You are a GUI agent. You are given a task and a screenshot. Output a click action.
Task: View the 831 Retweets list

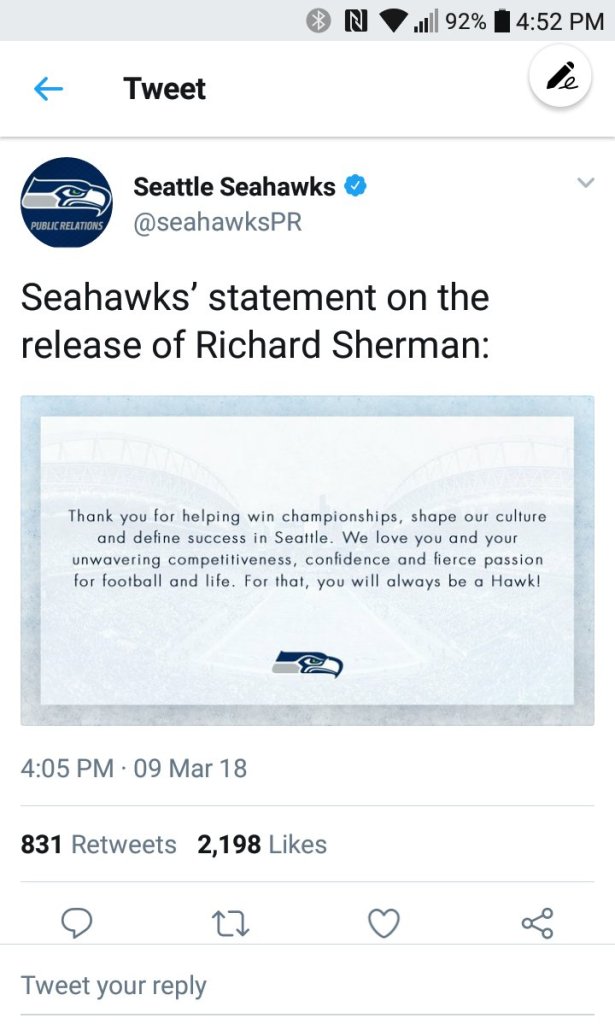tap(98, 844)
